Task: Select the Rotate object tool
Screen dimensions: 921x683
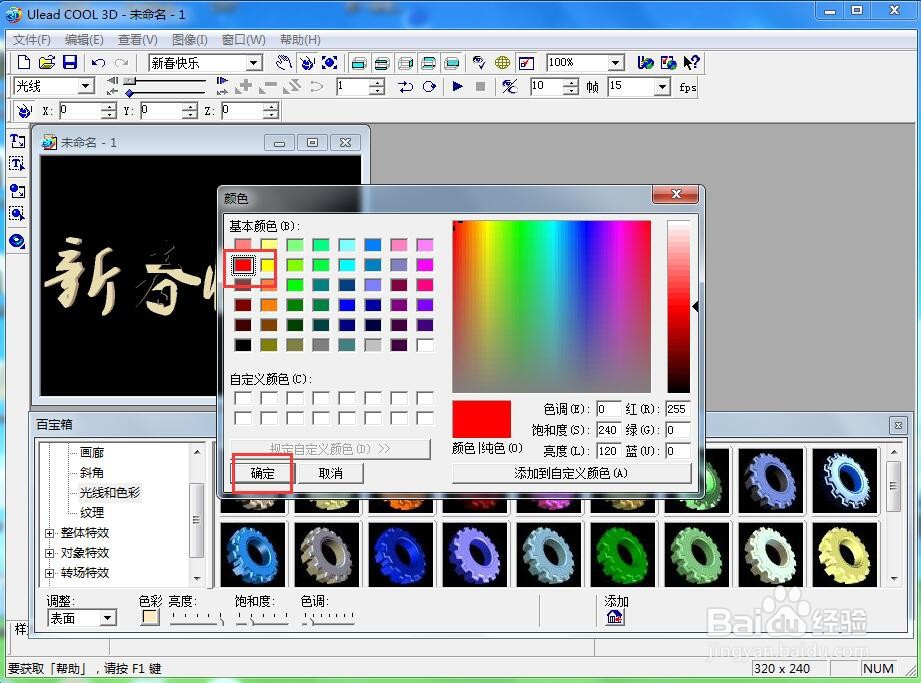Action: (x=307, y=62)
